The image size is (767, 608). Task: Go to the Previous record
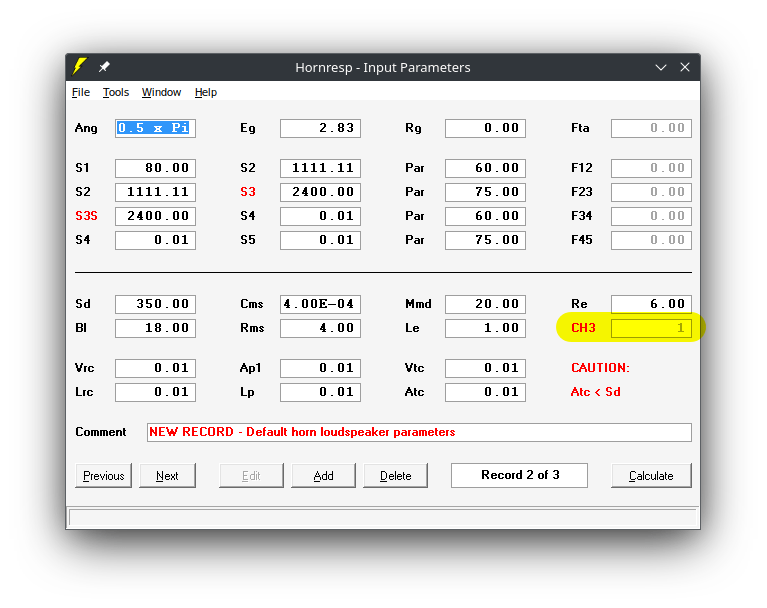click(104, 475)
